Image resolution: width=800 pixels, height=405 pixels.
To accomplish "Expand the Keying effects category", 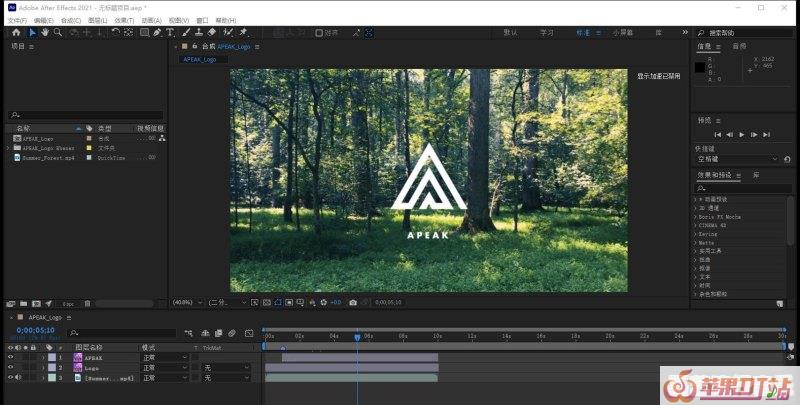I will tap(695, 234).
